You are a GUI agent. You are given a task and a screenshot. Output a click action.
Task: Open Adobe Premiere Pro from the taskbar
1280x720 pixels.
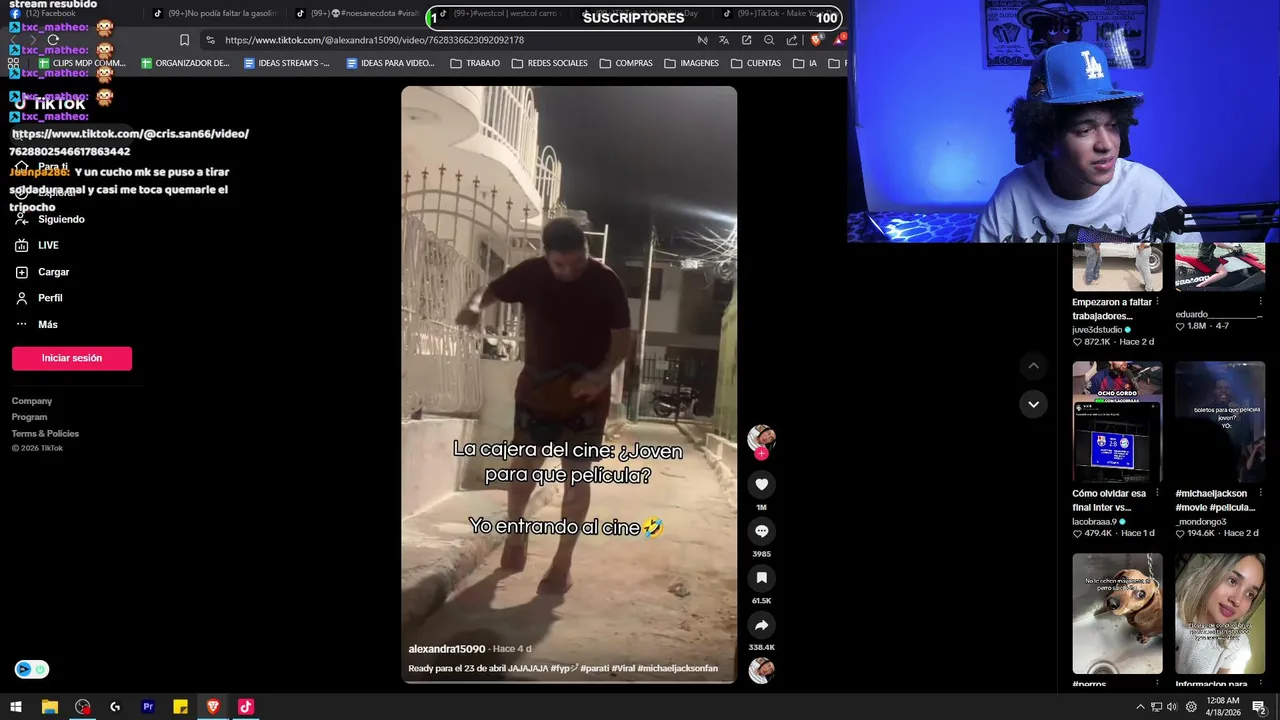148,707
